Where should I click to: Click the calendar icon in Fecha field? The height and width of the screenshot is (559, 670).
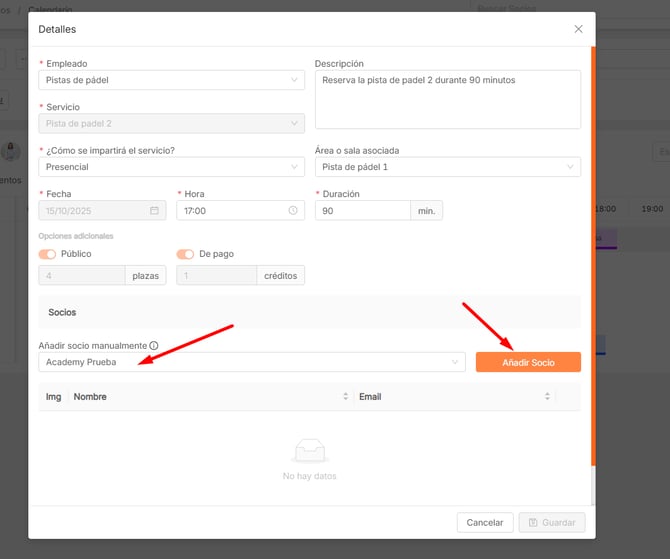point(154,211)
